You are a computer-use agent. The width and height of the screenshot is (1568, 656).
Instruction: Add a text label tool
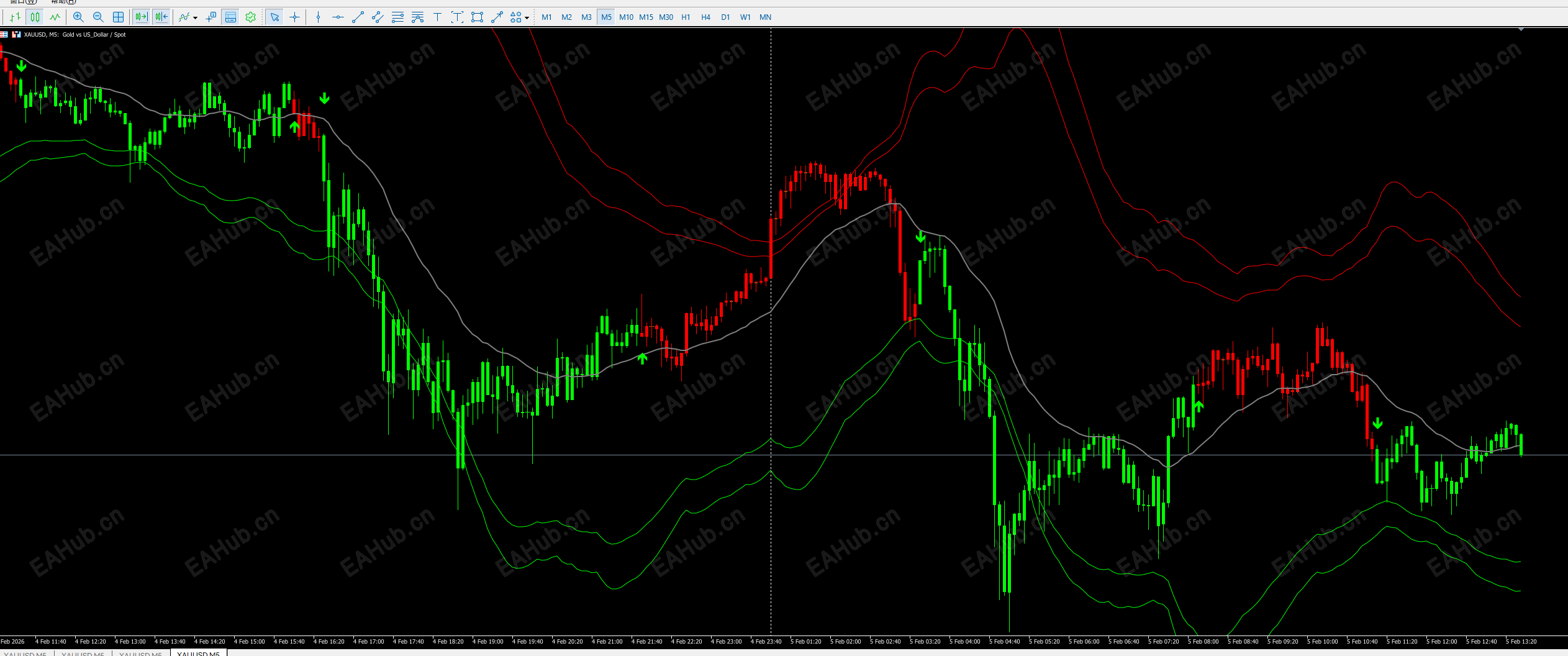click(437, 17)
